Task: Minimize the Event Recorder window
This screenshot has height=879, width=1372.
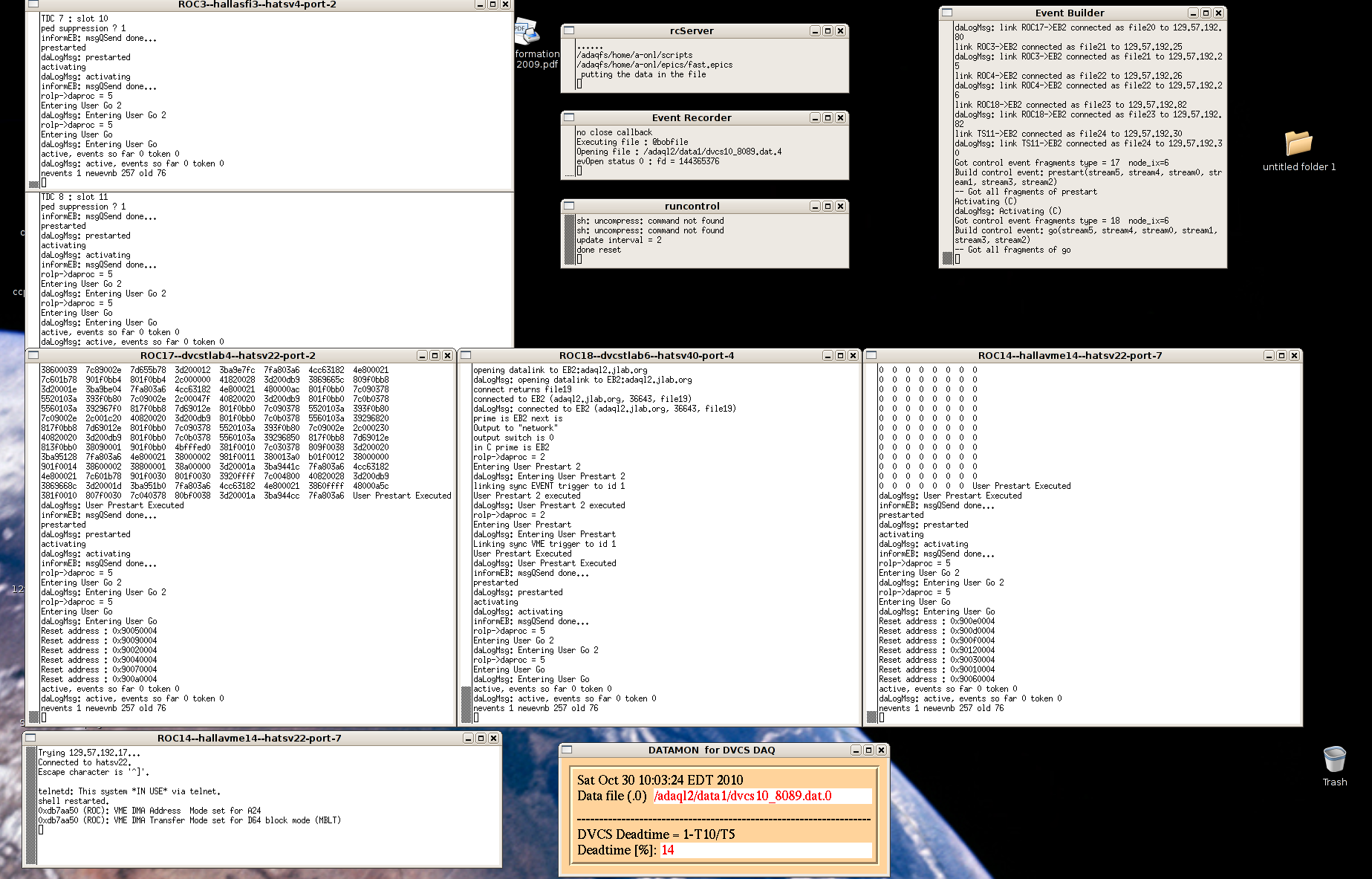Action: click(815, 118)
